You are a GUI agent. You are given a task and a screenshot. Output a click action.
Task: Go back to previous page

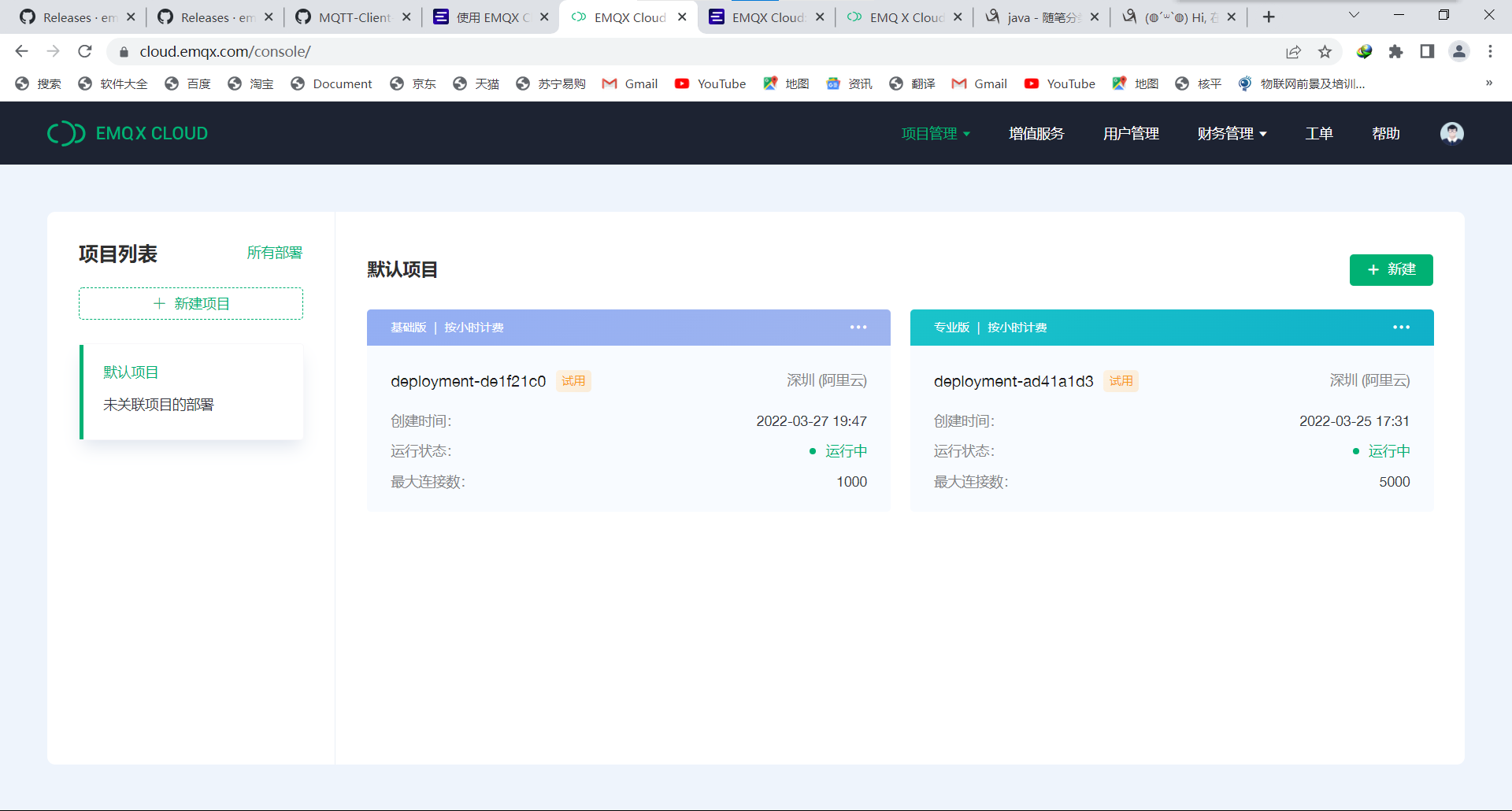(21, 51)
